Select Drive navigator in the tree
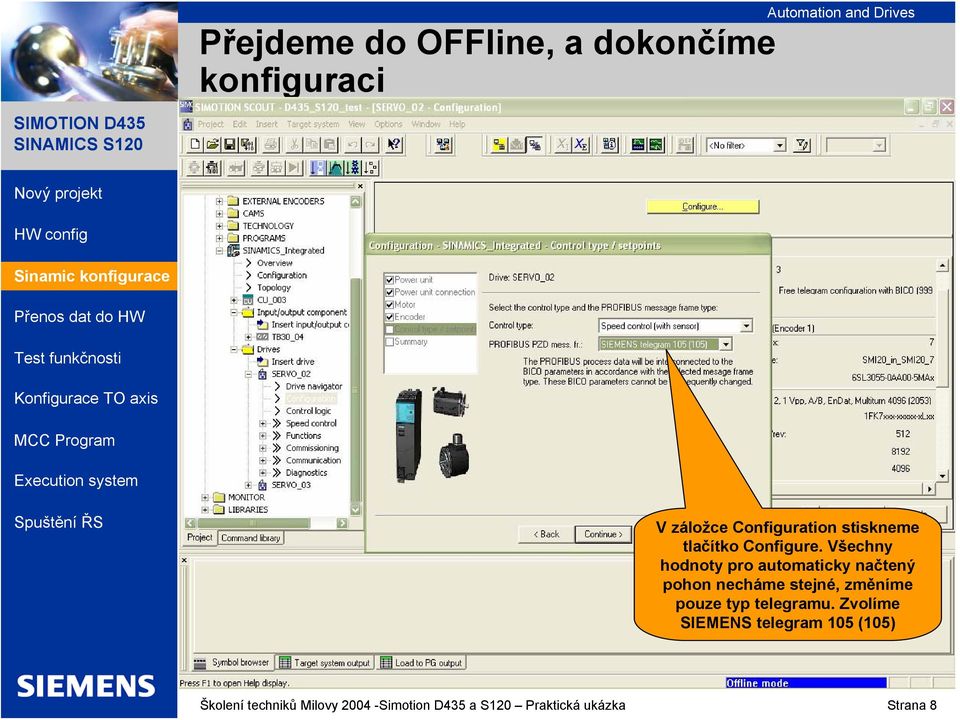960x720 pixels. coord(313,387)
